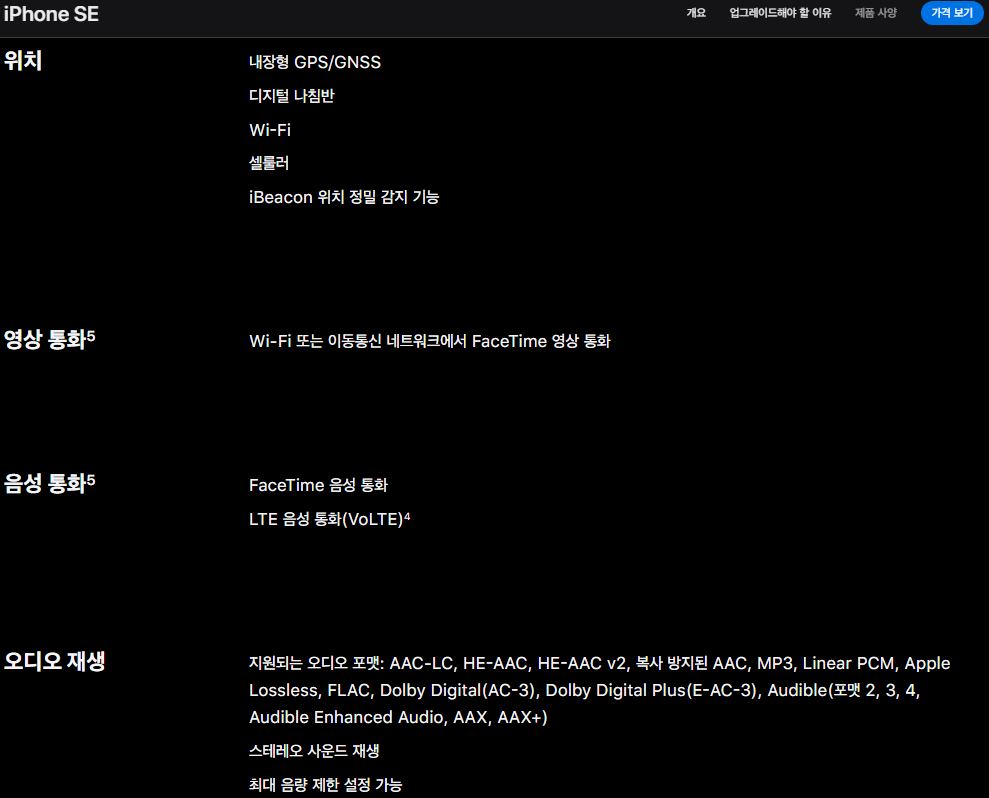Click the blue 가격 보기 button

952,13
